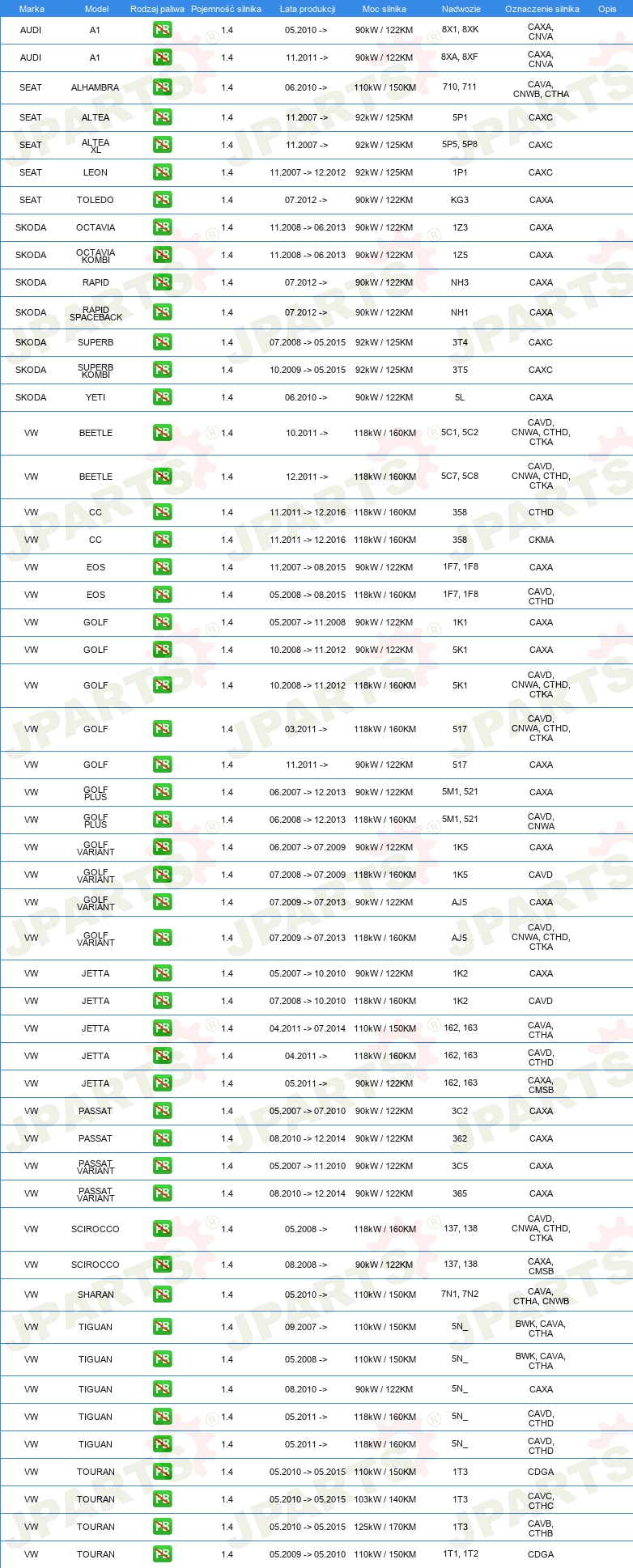
Task: Click the body code 710, 711
Action: 460,87
